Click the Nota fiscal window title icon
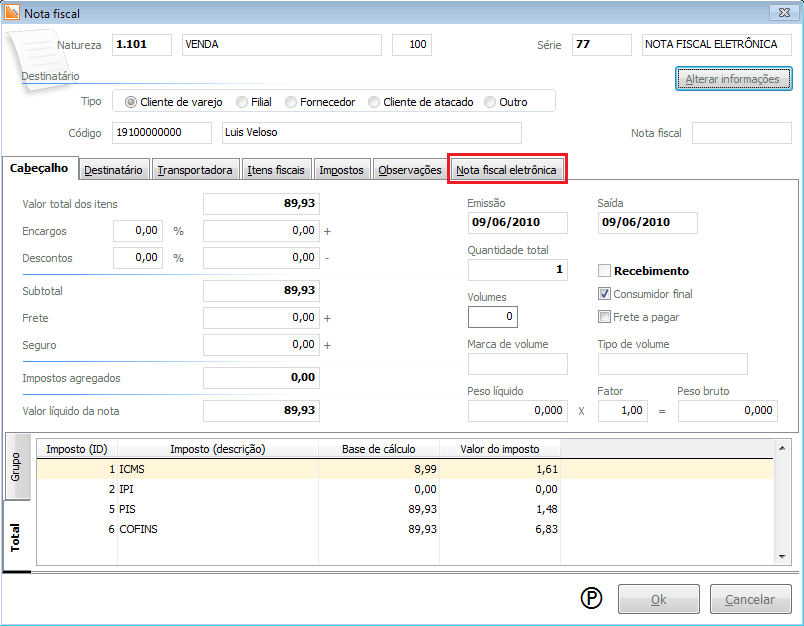 click(11, 14)
